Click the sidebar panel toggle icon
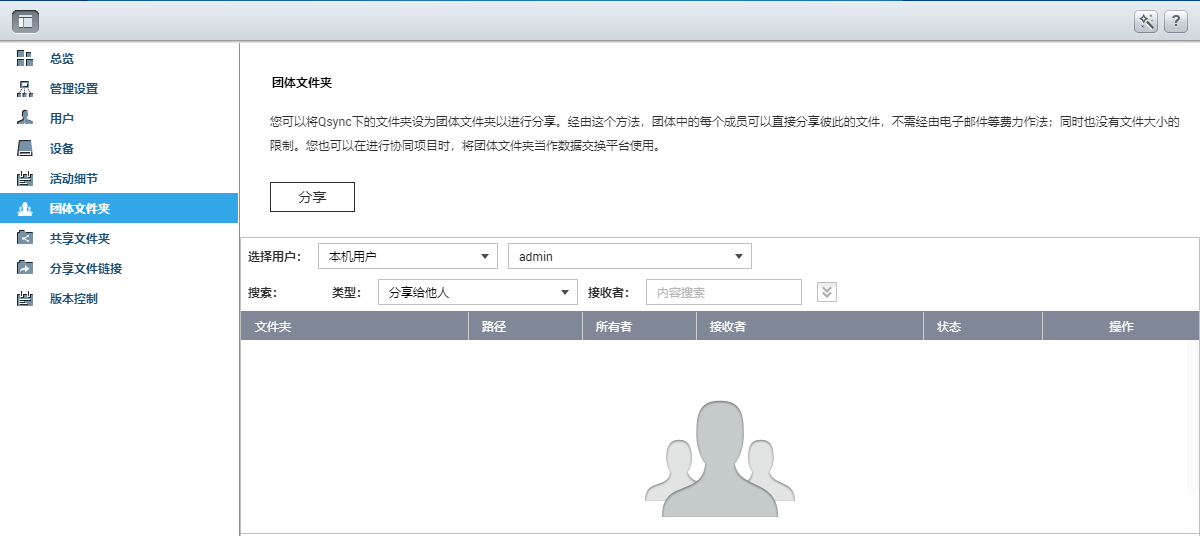 coord(26,20)
